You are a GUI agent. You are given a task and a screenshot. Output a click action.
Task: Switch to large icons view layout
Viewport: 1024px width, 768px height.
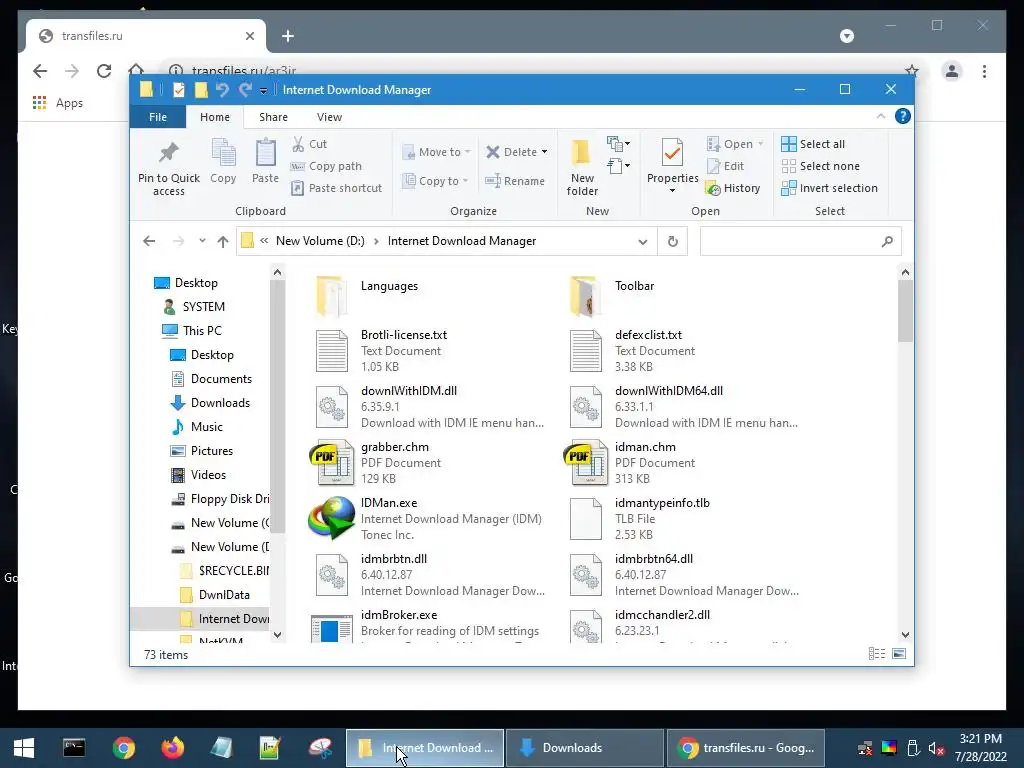[899, 654]
